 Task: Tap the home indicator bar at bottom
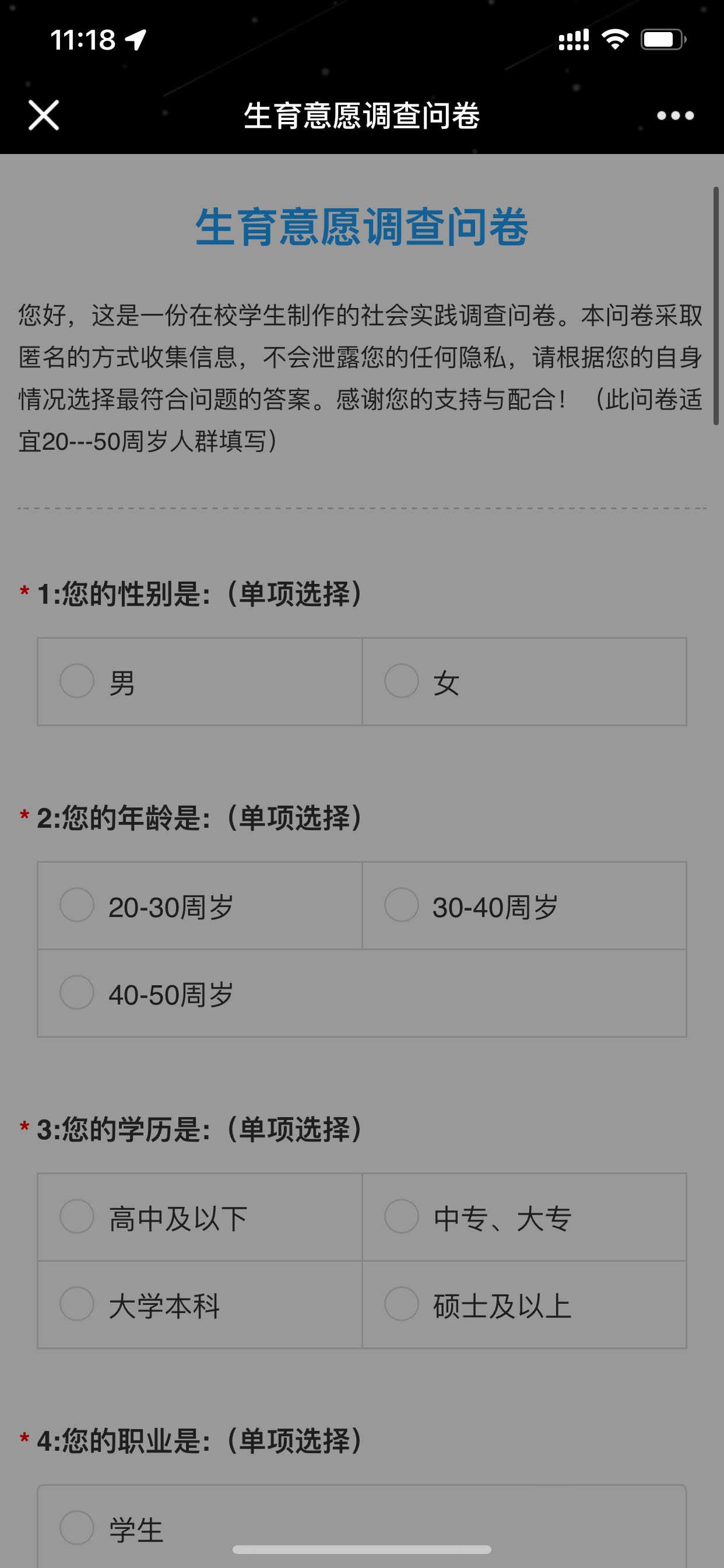point(361,1549)
